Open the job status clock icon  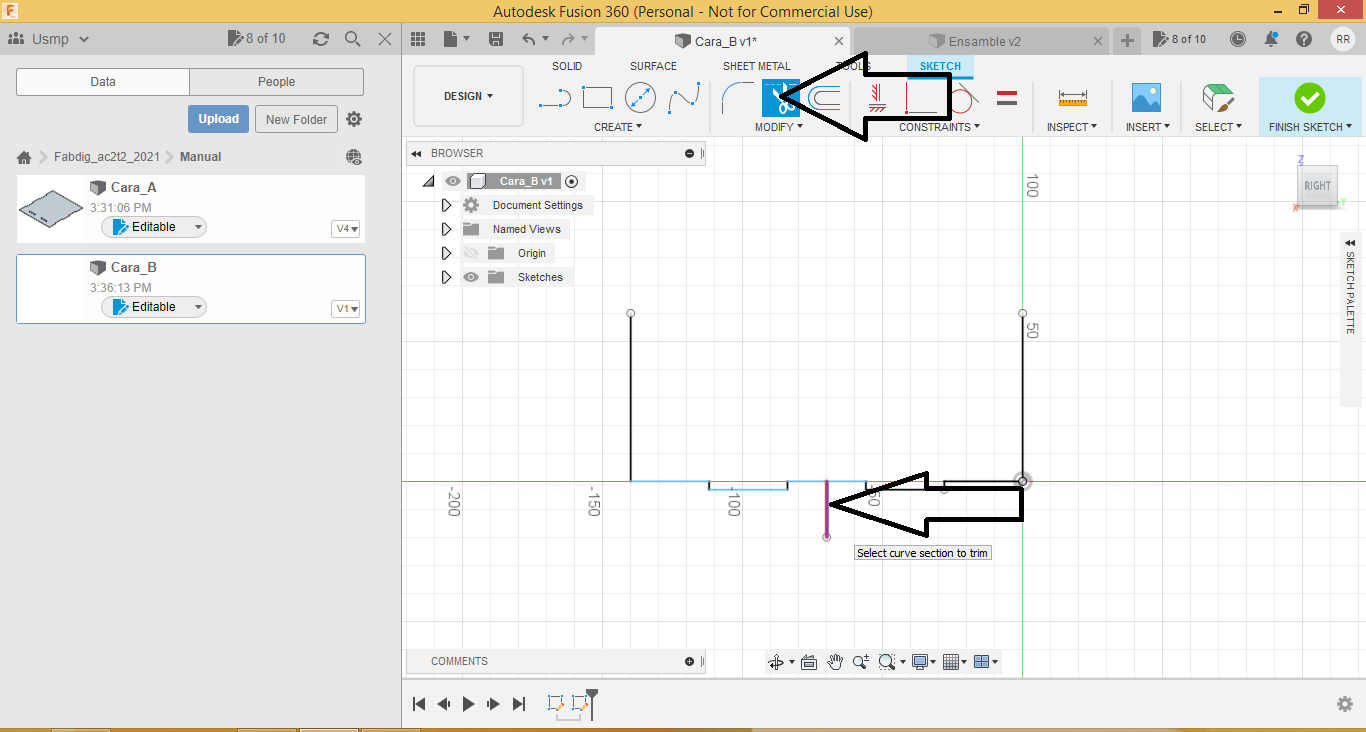[1238, 39]
